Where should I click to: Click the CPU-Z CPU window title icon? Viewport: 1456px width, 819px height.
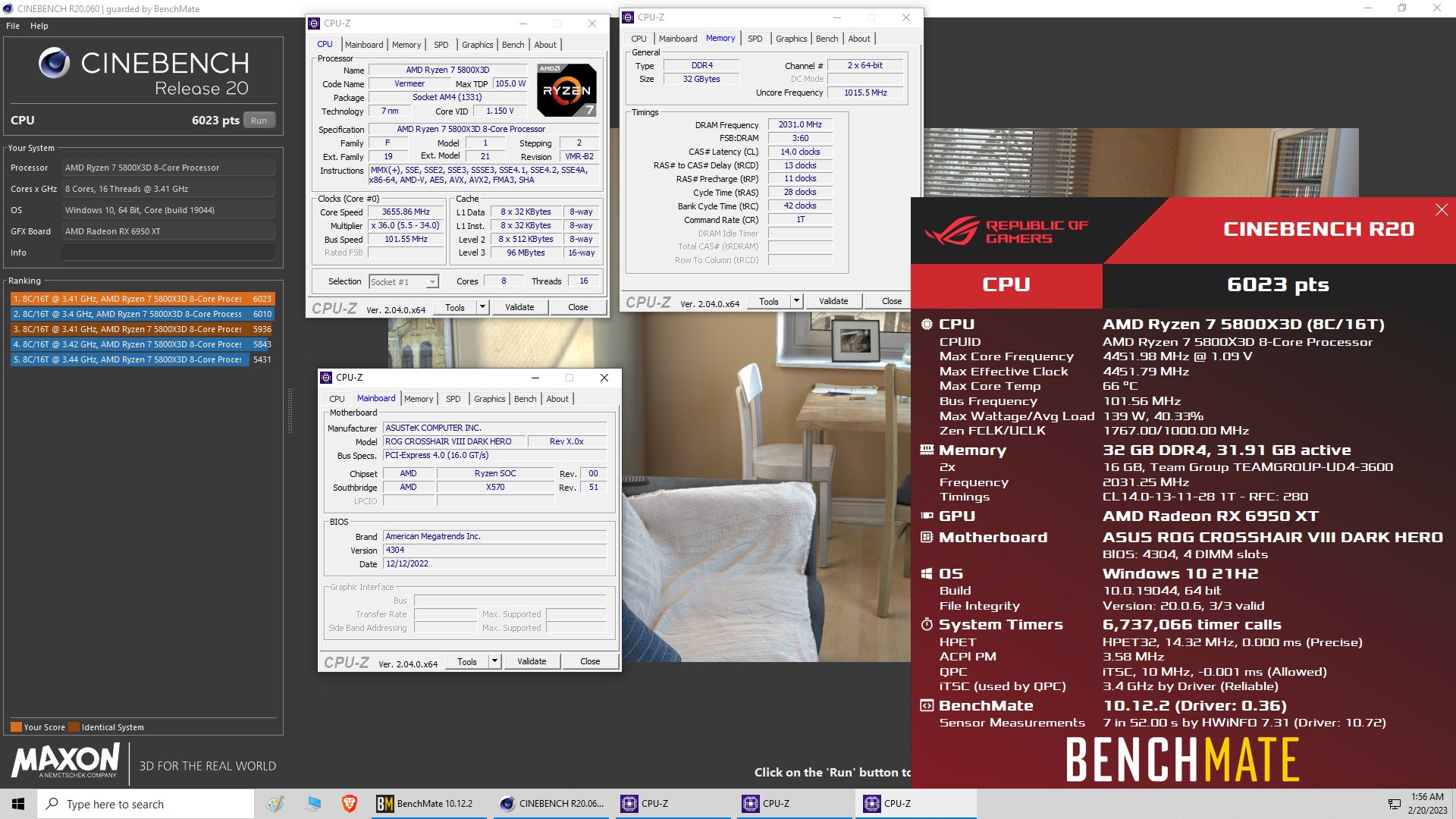click(315, 24)
